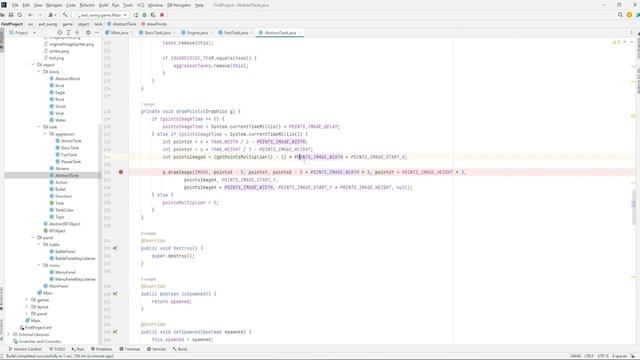The width and height of the screenshot is (640, 360).
Task: Open the Terminal tool window
Action: pos(129,349)
